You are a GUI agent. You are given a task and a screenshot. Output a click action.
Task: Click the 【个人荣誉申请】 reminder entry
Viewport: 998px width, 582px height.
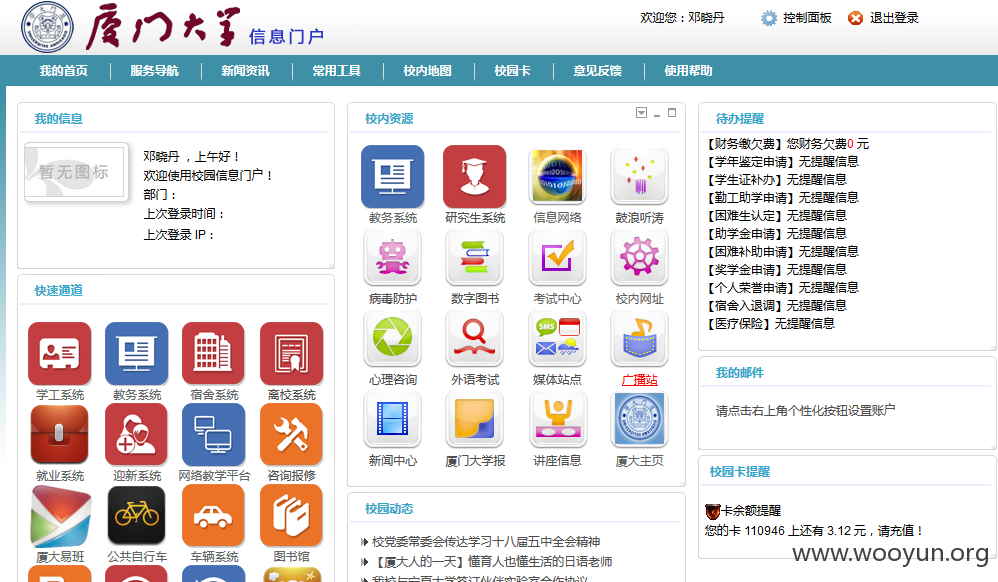[x=783, y=288]
